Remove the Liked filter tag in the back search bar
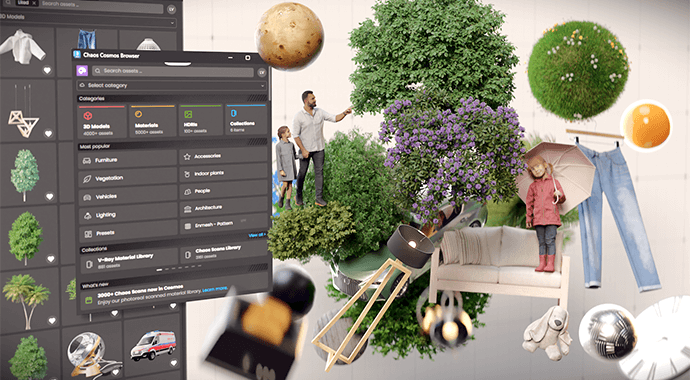The width and height of the screenshot is (690, 380). pos(34,3)
